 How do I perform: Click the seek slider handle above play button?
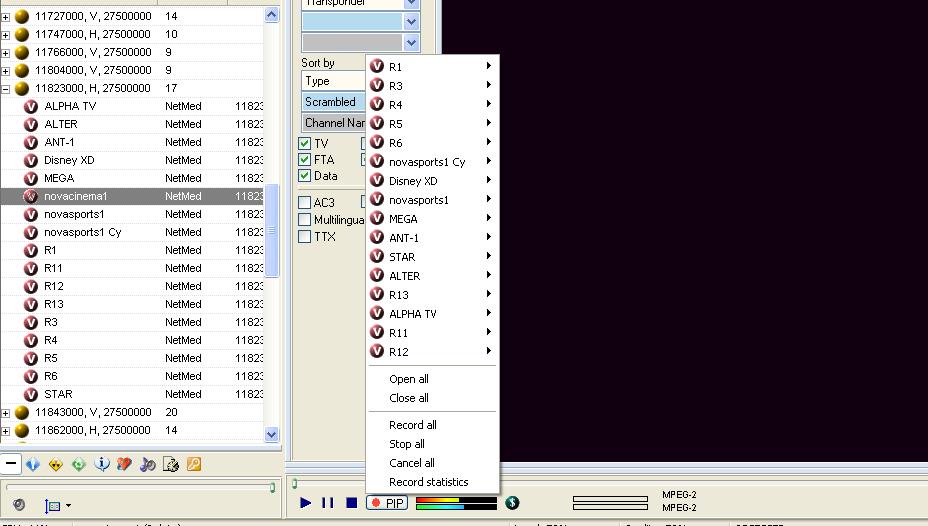[294, 484]
